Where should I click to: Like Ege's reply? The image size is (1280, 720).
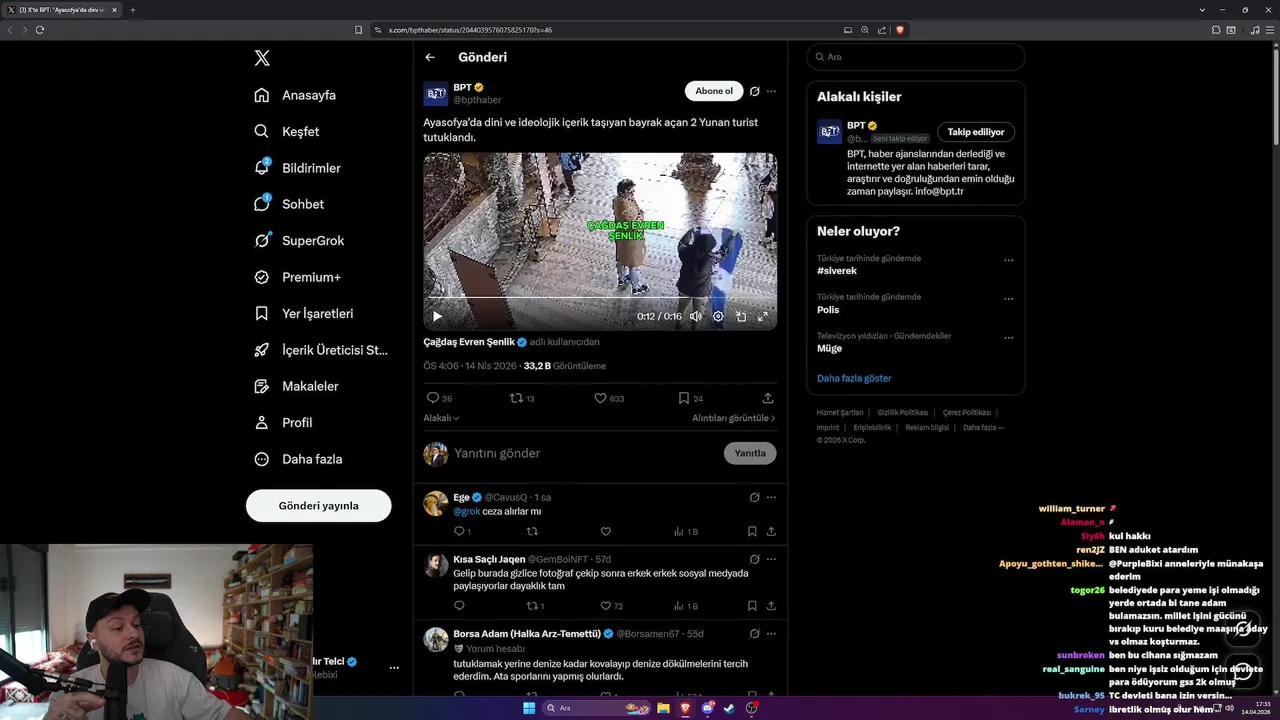coord(606,532)
